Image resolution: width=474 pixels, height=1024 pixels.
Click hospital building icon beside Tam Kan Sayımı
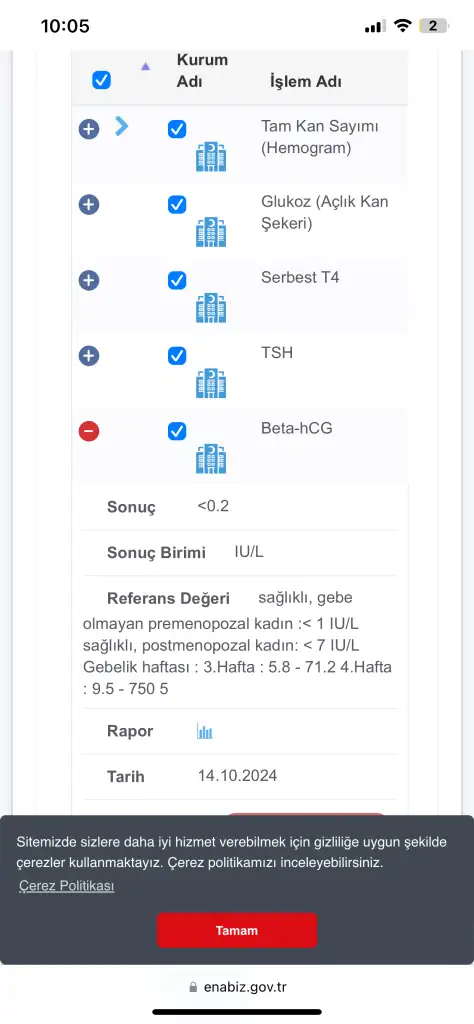coord(211,157)
